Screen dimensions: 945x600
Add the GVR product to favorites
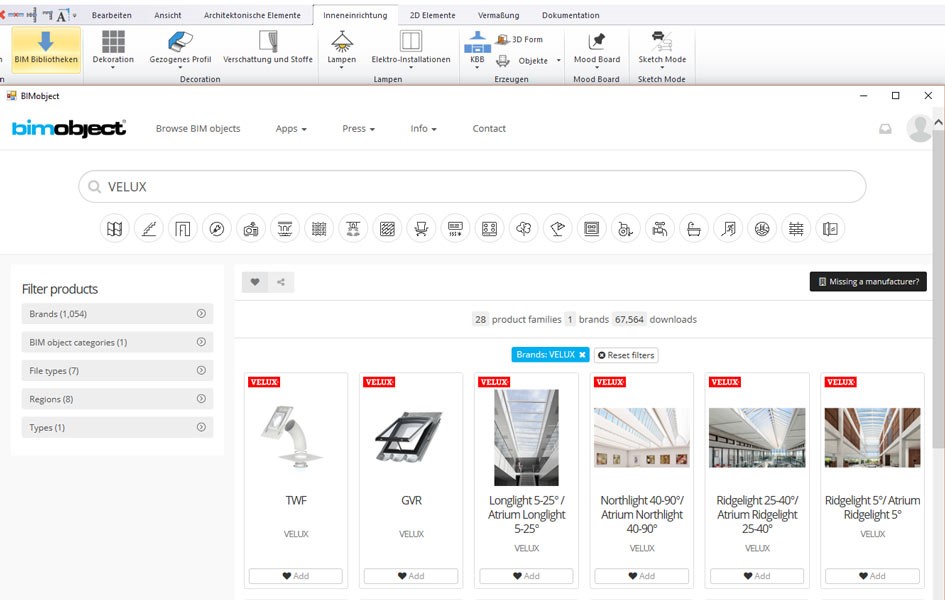coord(411,576)
